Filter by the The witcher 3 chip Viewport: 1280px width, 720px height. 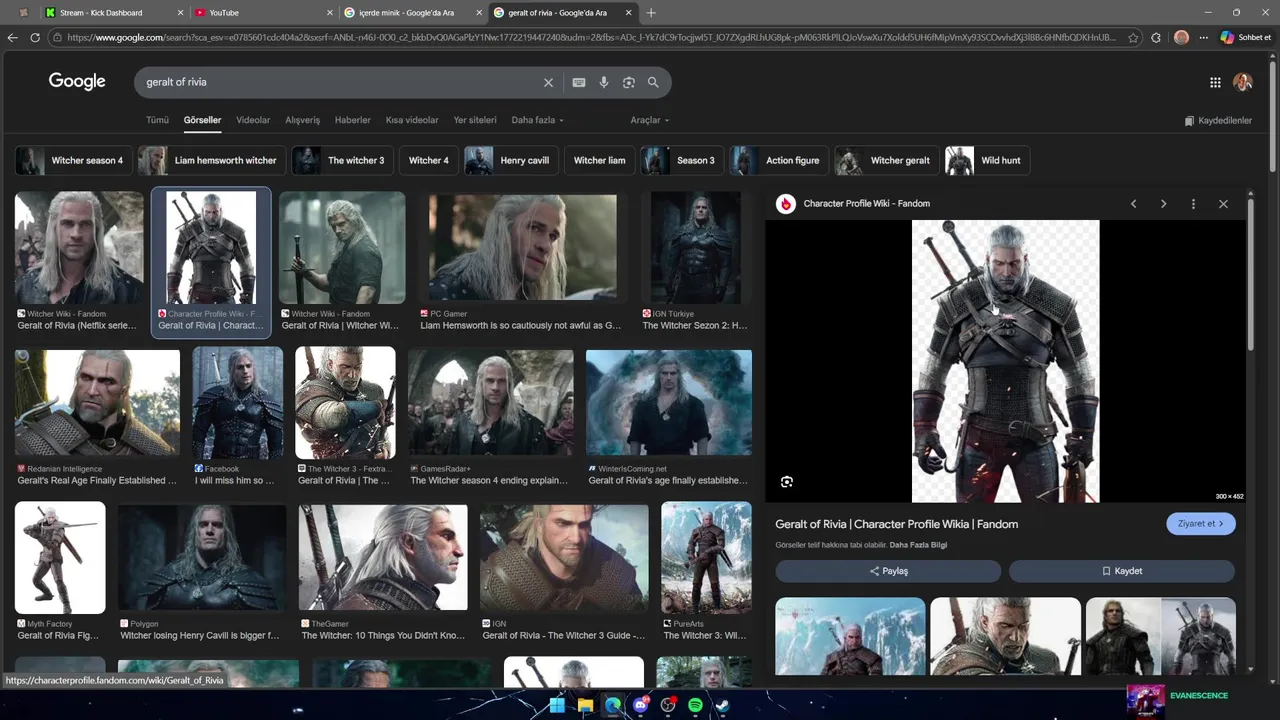(343, 161)
